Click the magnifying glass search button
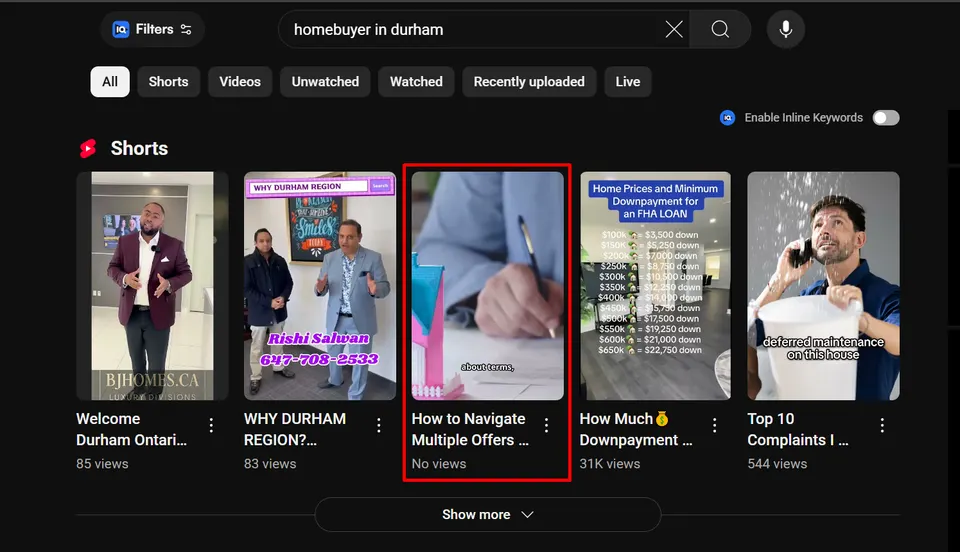The height and width of the screenshot is (552, 960). click(720, 29)
